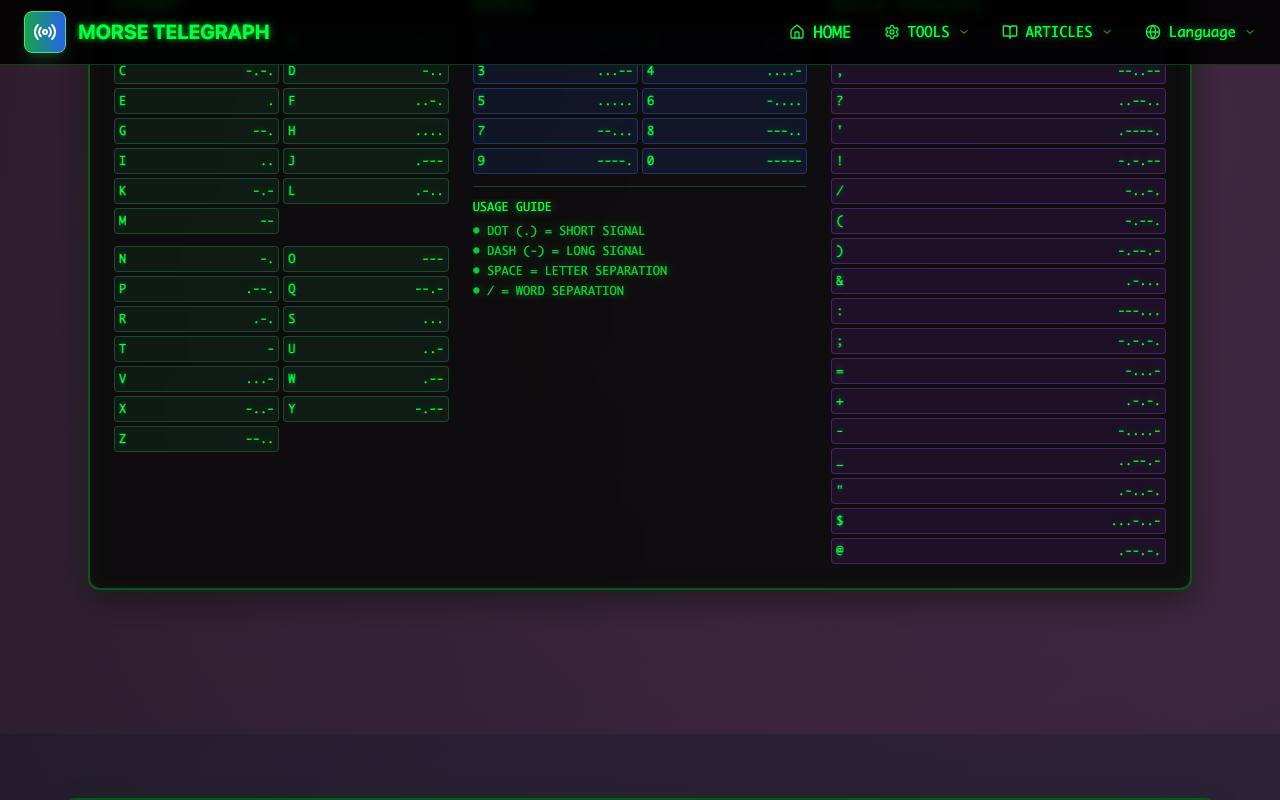Click the MORSE TELEGRAPH site title
1280x800 pixels.
174,32
